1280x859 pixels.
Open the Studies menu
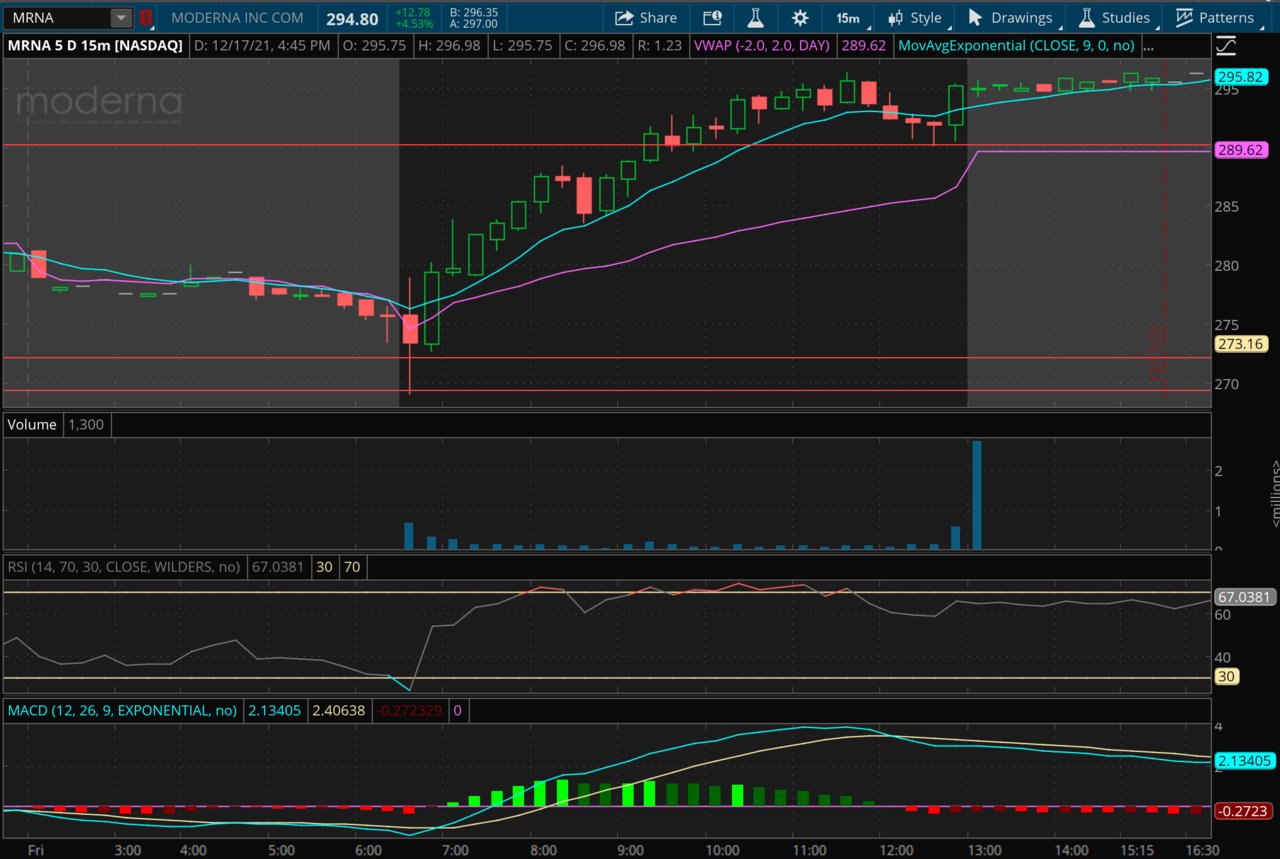tap(1115, 18)
